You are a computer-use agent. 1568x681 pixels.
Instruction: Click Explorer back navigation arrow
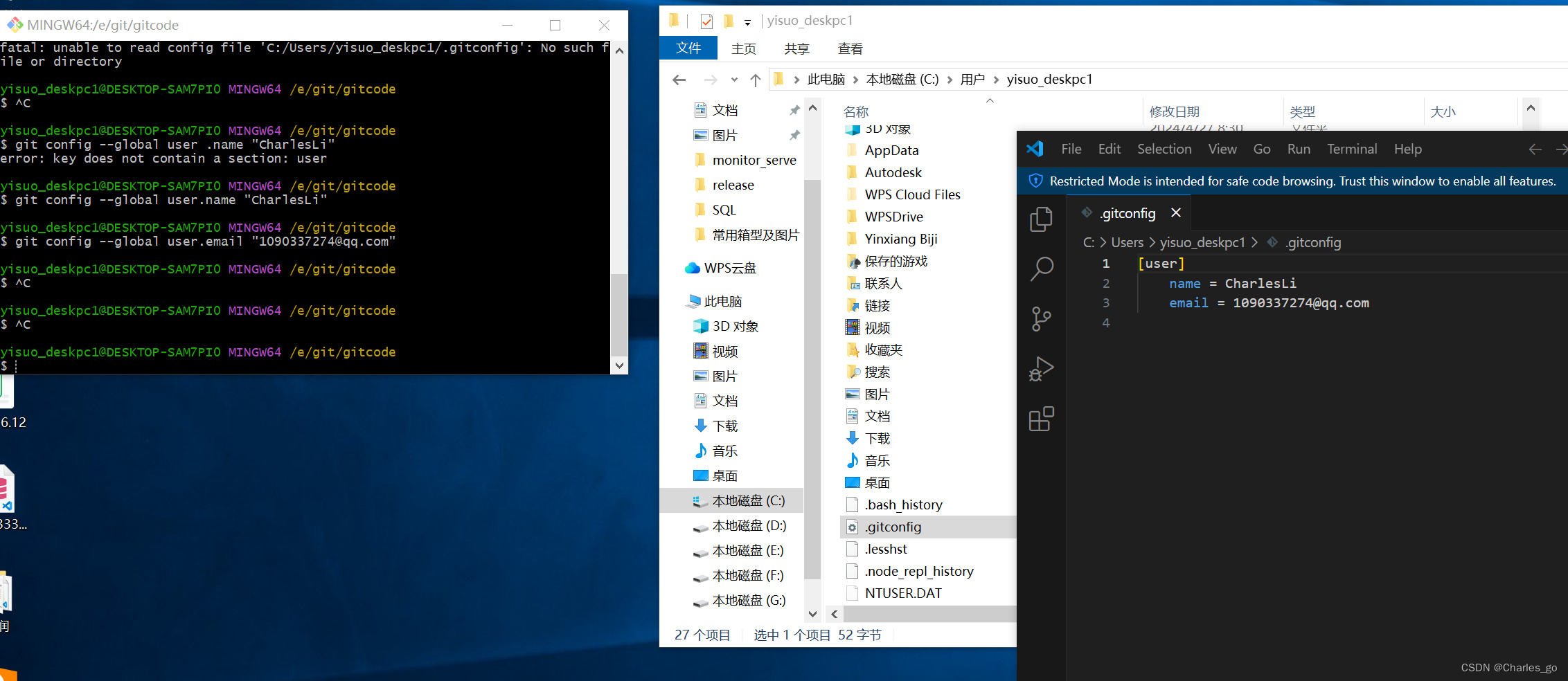[679, 80]
